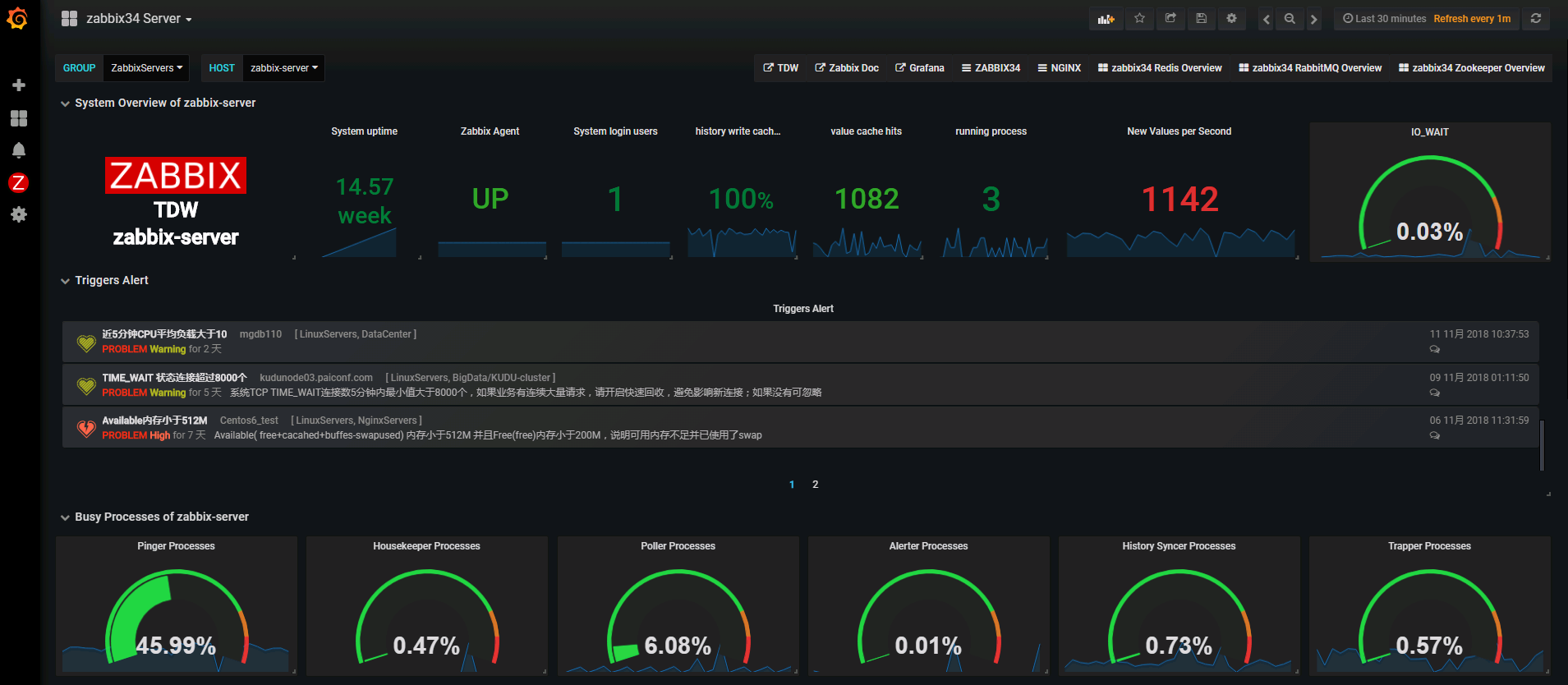Click host Centos6_test in alert list
This screenshot has height=685, width=1568.
pyautogui.click(x=249, y=421)
